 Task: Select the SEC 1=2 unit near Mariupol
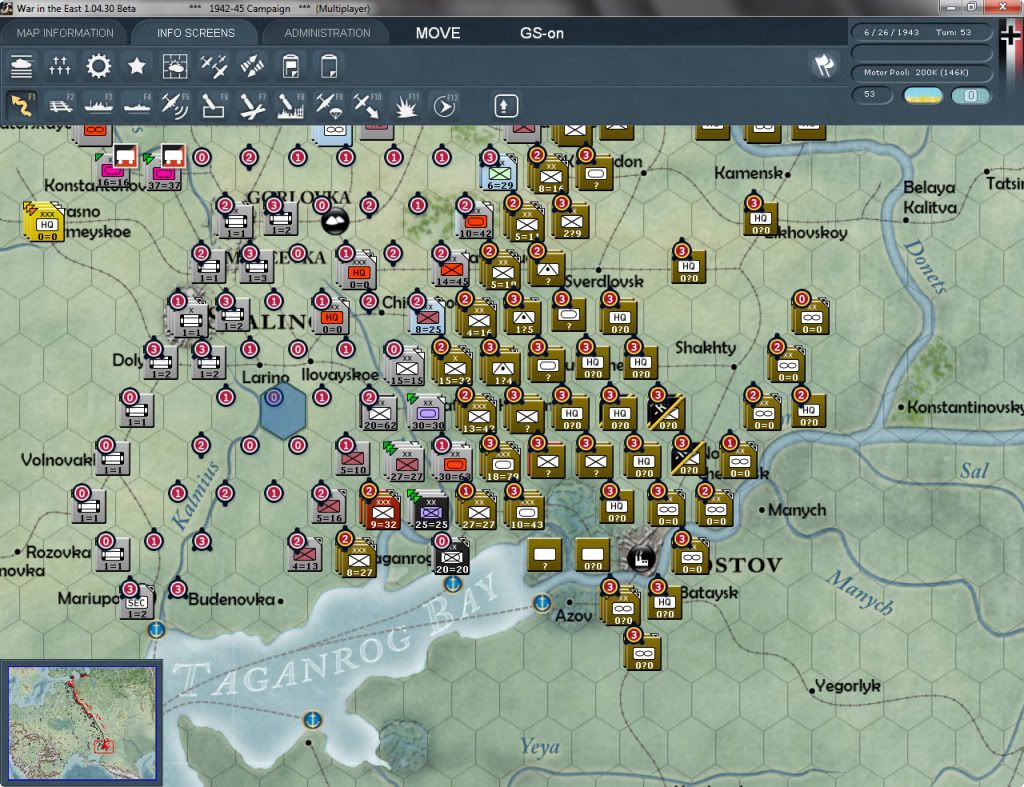136,603
